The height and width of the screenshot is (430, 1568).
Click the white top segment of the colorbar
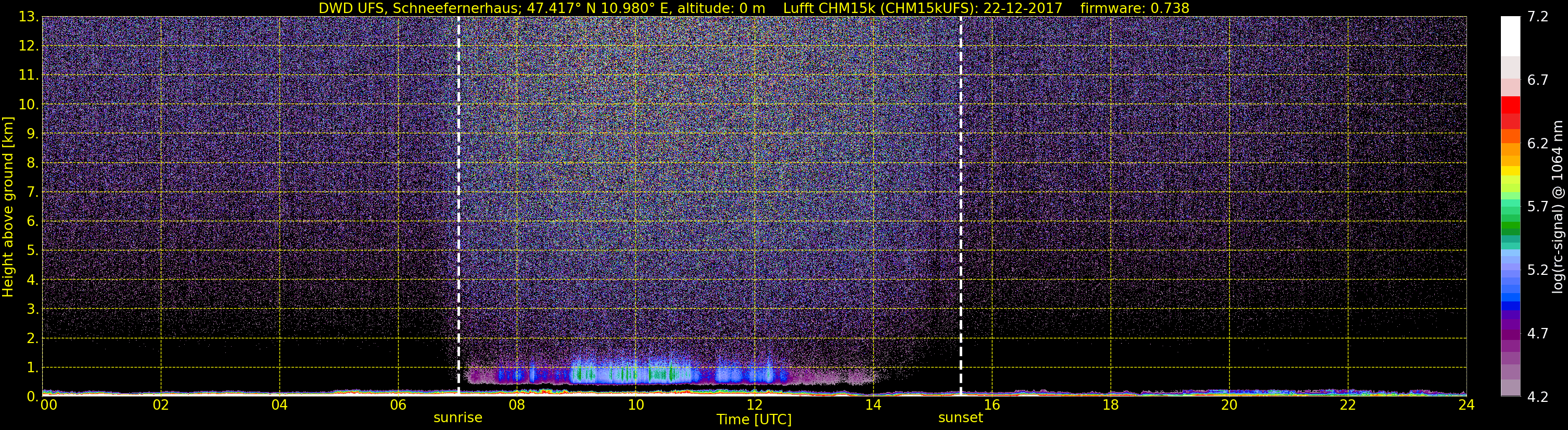(1510, 36)
